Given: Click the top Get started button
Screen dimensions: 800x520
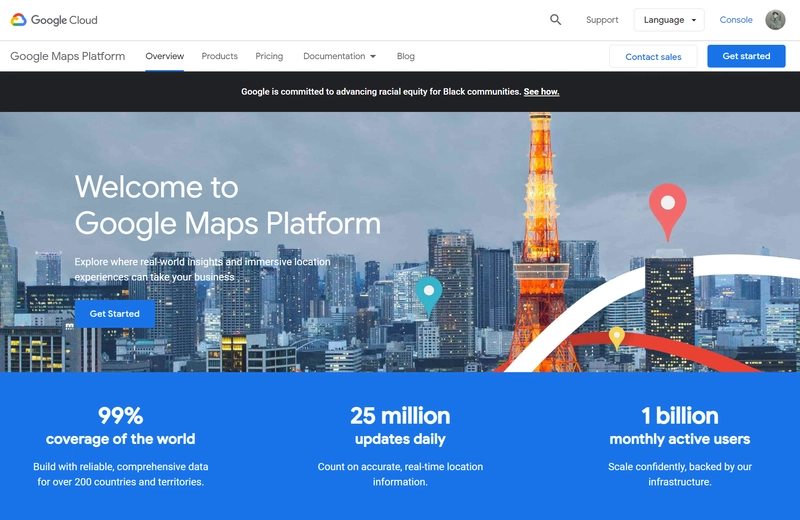Looking at the screenshot, I should [746, 56].
